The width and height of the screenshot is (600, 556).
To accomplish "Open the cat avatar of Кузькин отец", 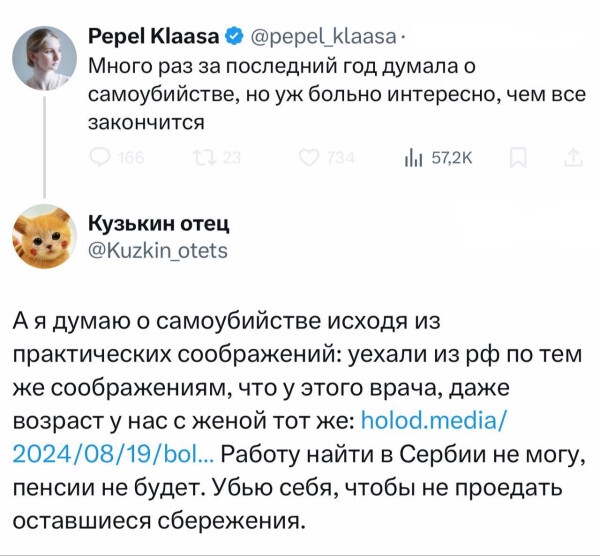I will (45, 242).
